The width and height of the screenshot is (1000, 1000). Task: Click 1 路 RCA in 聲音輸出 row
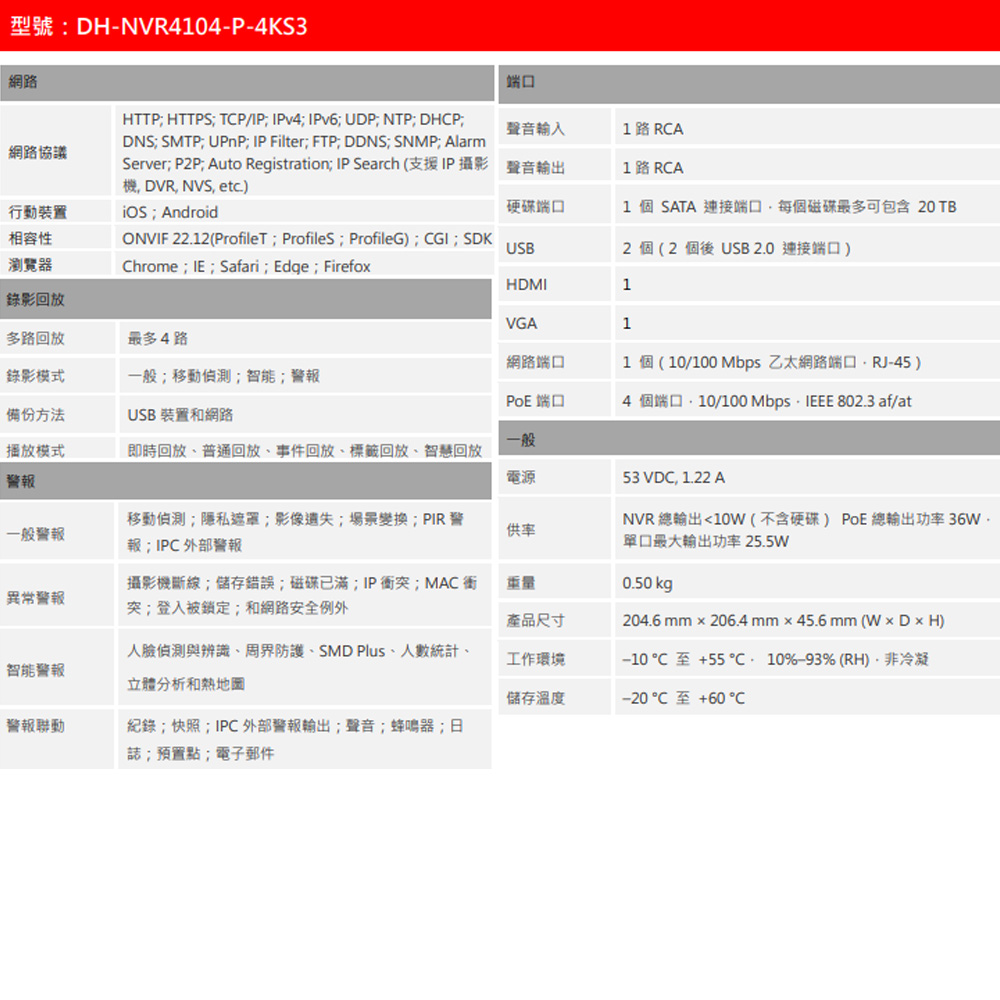coord(652,168)
